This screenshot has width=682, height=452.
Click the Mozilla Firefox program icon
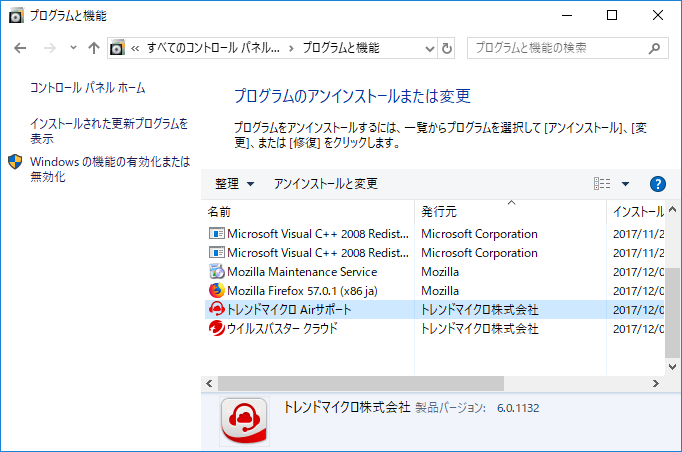point(217,291)
